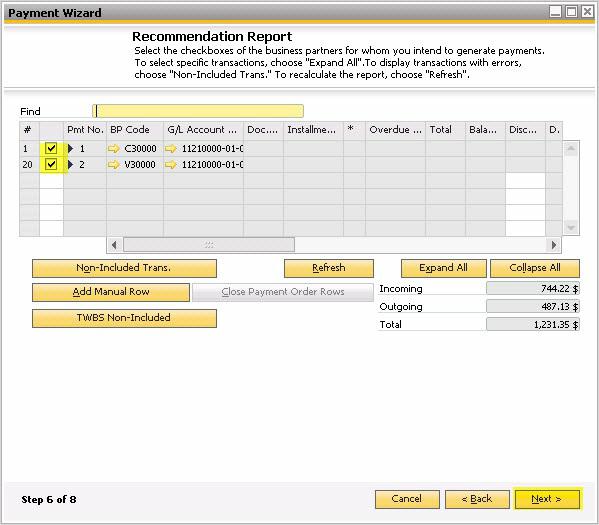Expand all transactions with Expand All
Screen dimensions: 599x525
(x=443, y=268)
